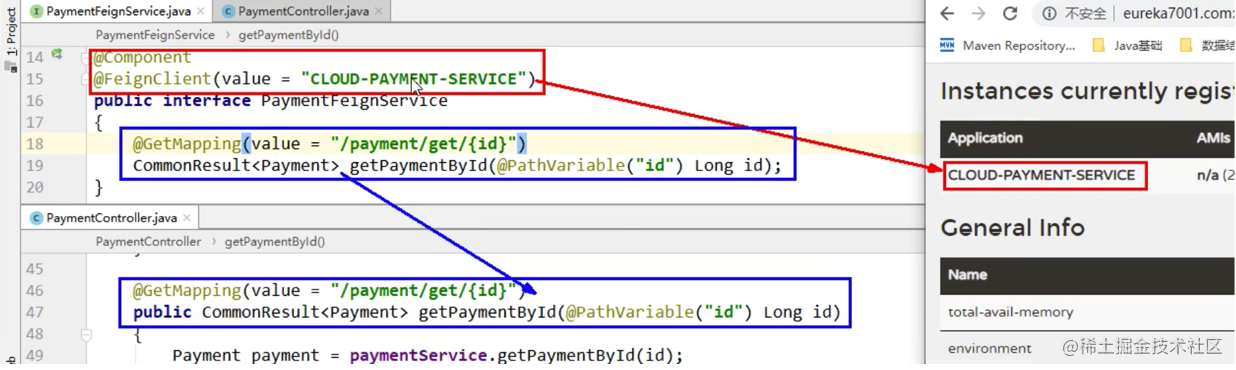The image size is (1236, 370).
Task: Go forward in the browser
Action: point(979,13)
